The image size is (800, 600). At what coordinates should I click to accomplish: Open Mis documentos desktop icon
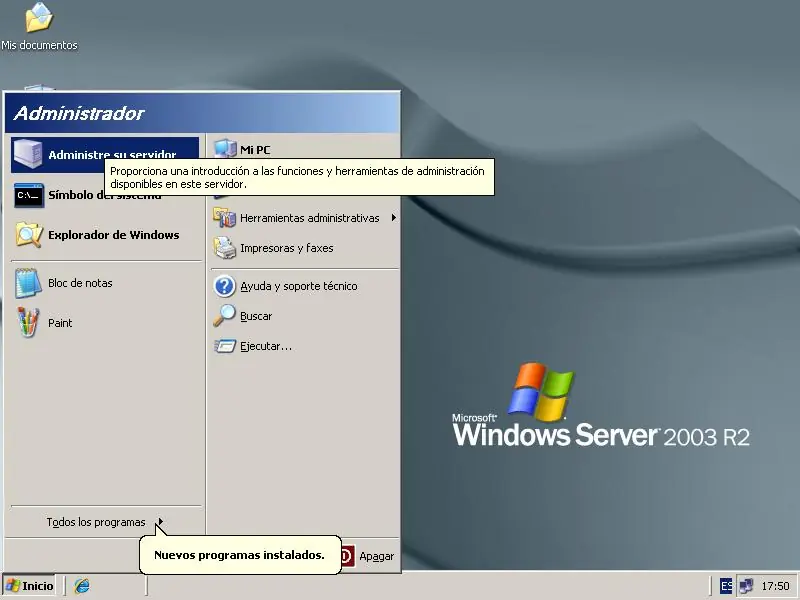(x=39, y=26)
